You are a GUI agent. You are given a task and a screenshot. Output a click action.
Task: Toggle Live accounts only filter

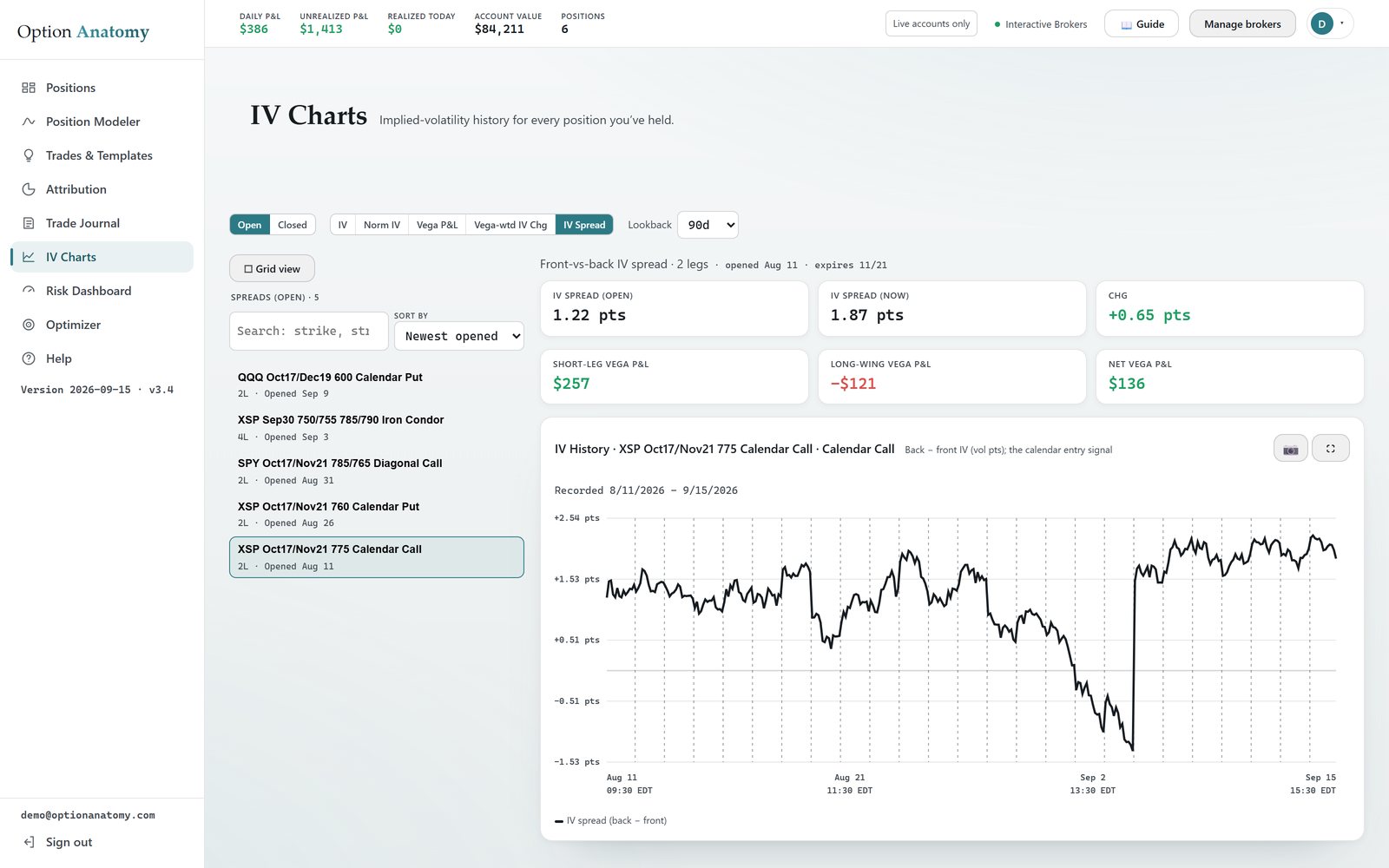click(931, 23)
